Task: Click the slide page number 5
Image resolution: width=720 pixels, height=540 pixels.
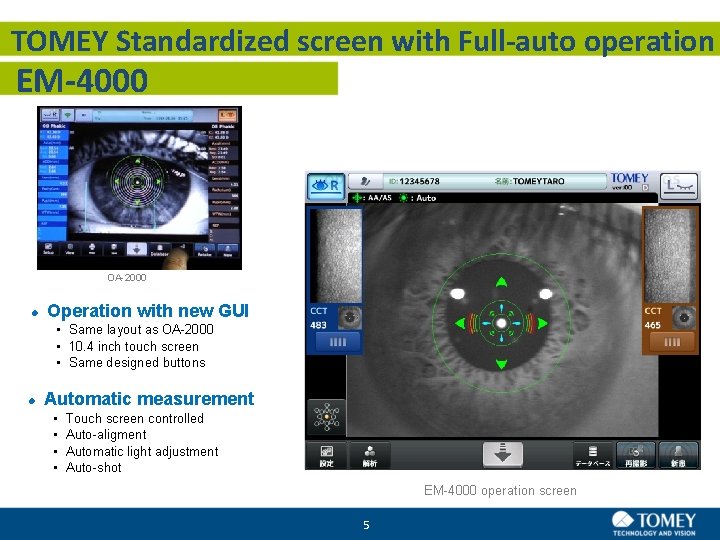Action: pos(366,525)
